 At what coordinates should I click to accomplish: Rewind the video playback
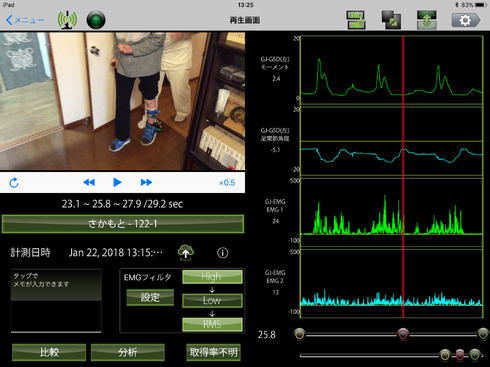click(x=89, y=182)
